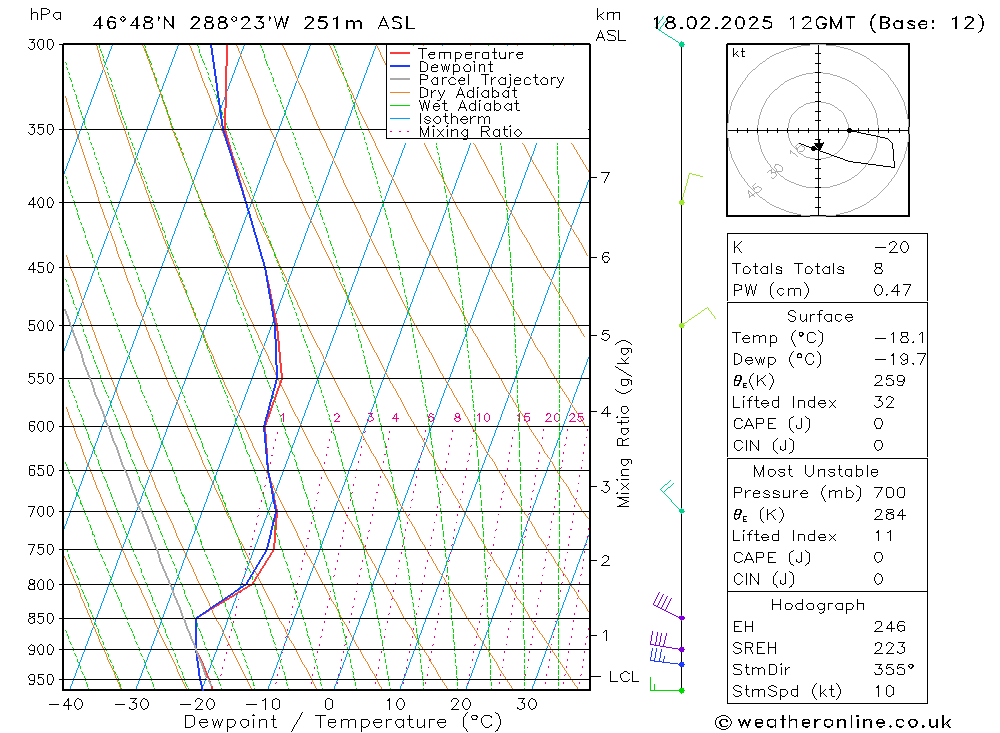This screenshot has width=1000, height=733.
Task: Click the hodograph storm motion arrow marker
Action: point(819,146)
